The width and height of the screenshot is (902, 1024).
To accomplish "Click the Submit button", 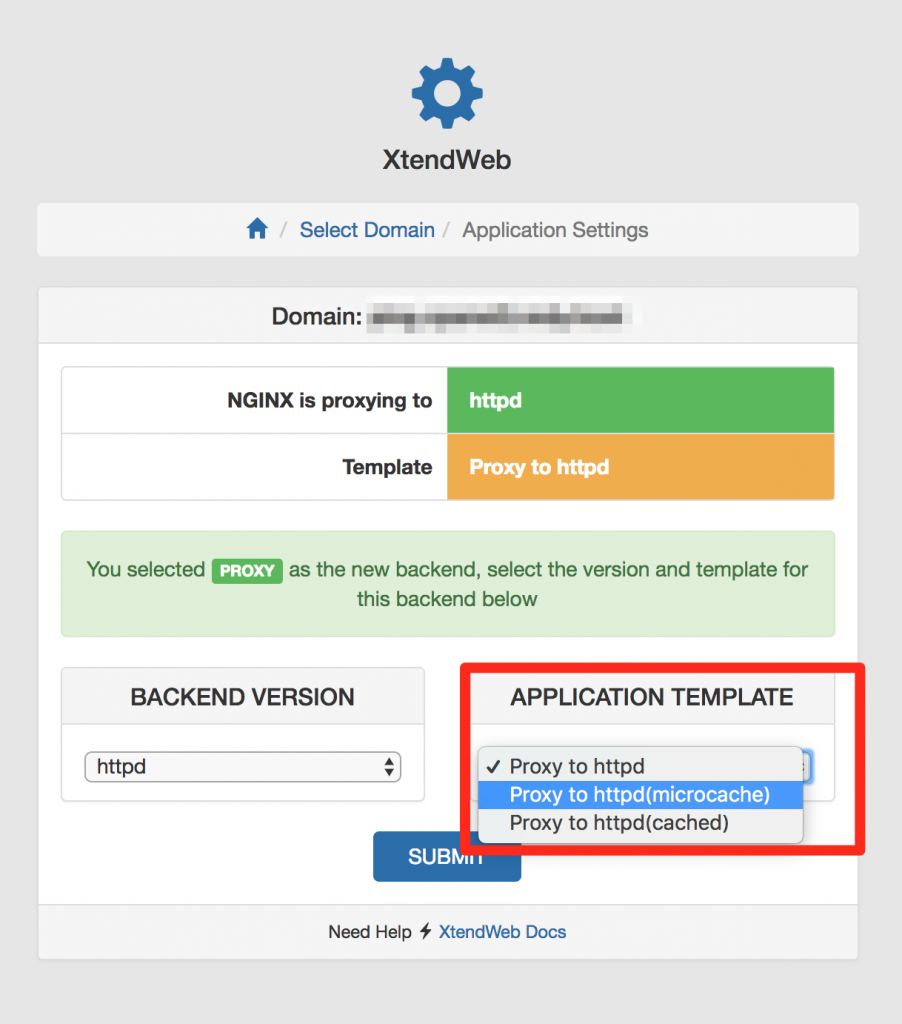I will click(x=447, y=856).
